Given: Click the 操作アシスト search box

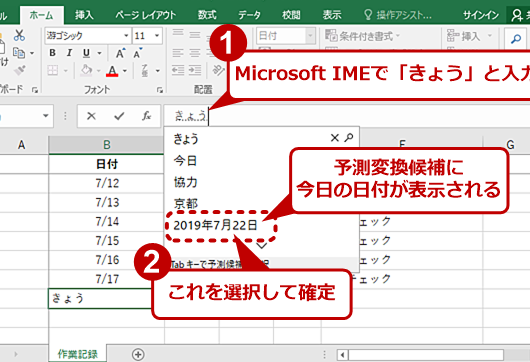Looking at the screenshot, I should pyautogui.click(x=398, y=15).
